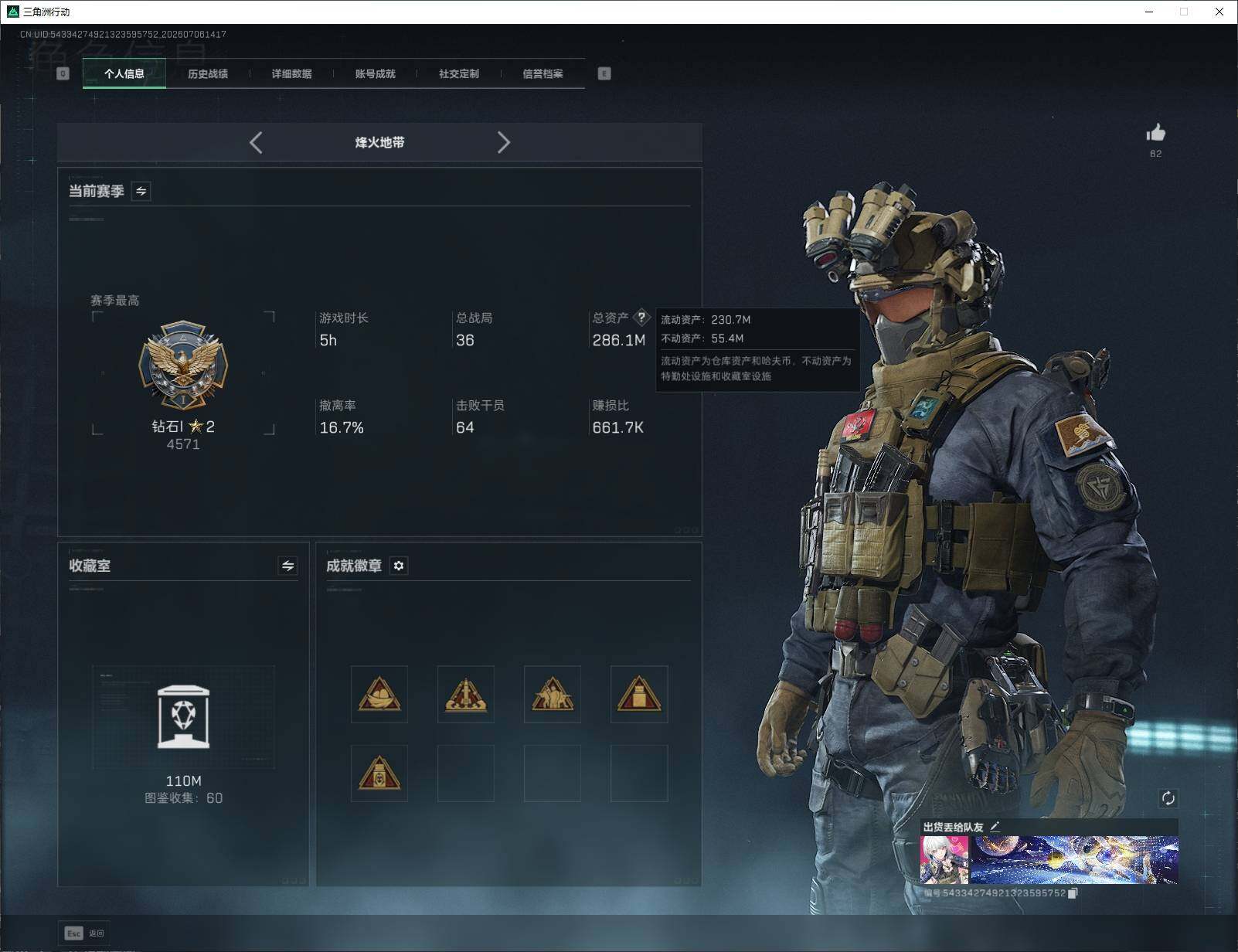Click the Q key previous-tab icon
This screenshot has width=1238, height=952.
pos(63,73)
